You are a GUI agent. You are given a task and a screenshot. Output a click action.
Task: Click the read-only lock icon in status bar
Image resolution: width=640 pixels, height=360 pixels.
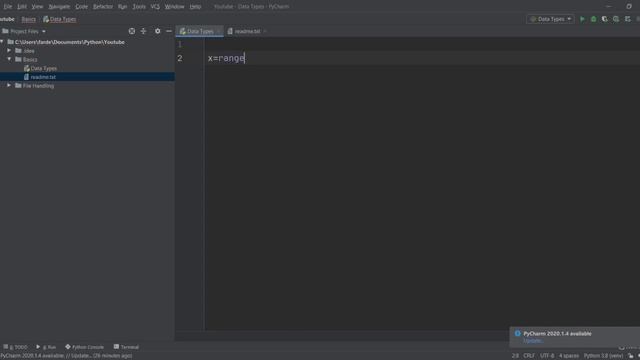pos(631,356)
